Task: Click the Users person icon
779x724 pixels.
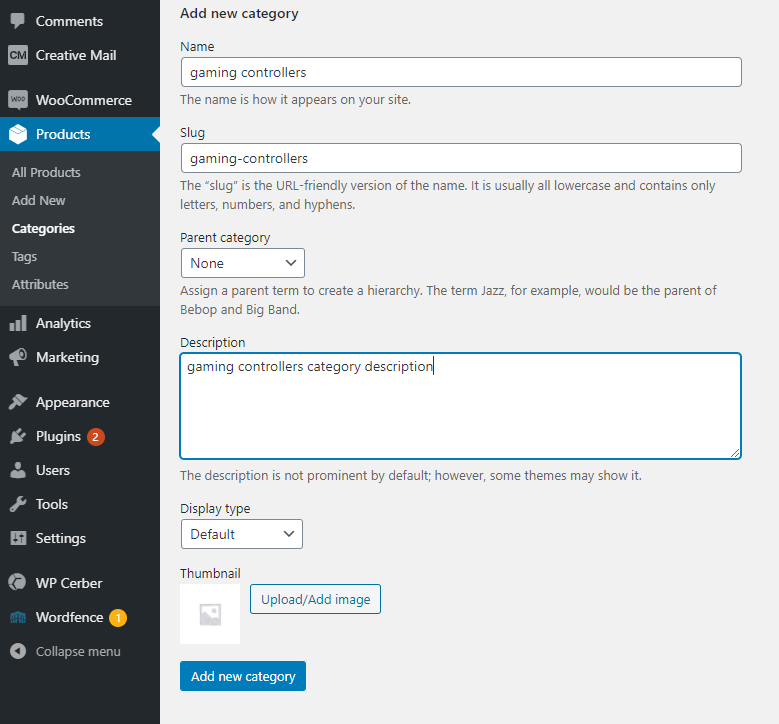Action: [18, 470]
